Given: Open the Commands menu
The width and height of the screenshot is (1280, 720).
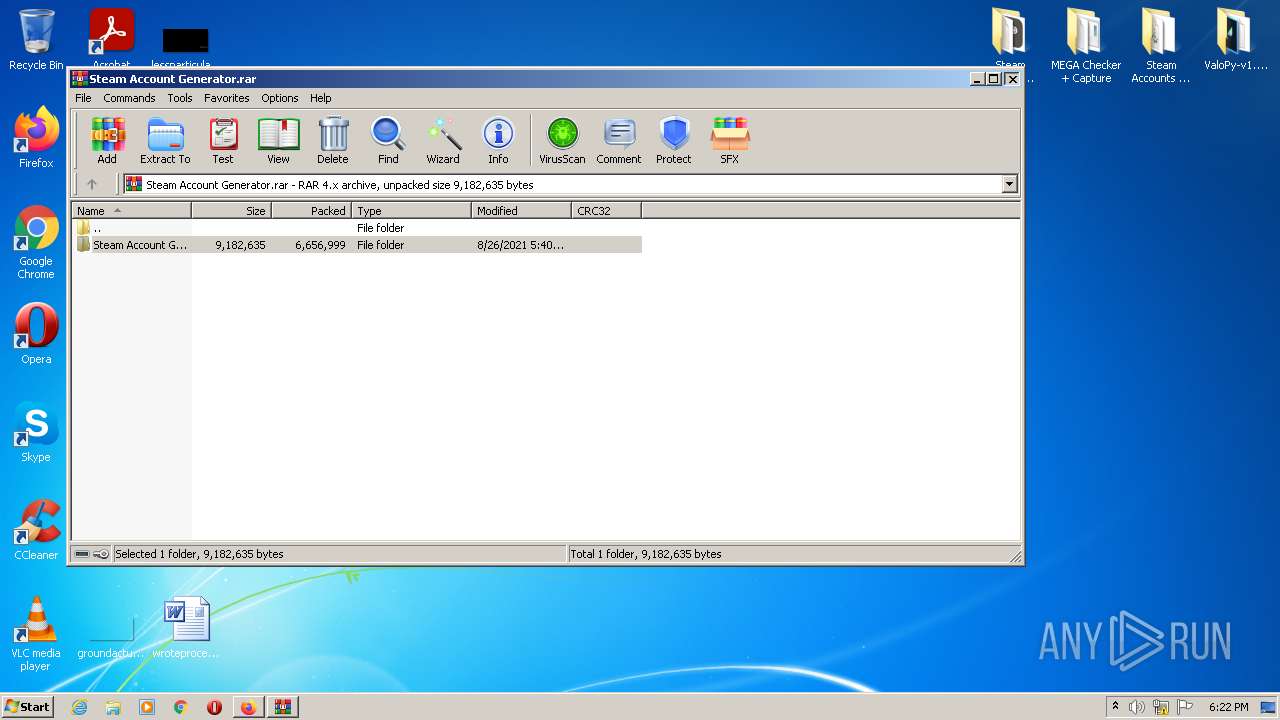Looking at the screenshot, I should coord(129,98).
